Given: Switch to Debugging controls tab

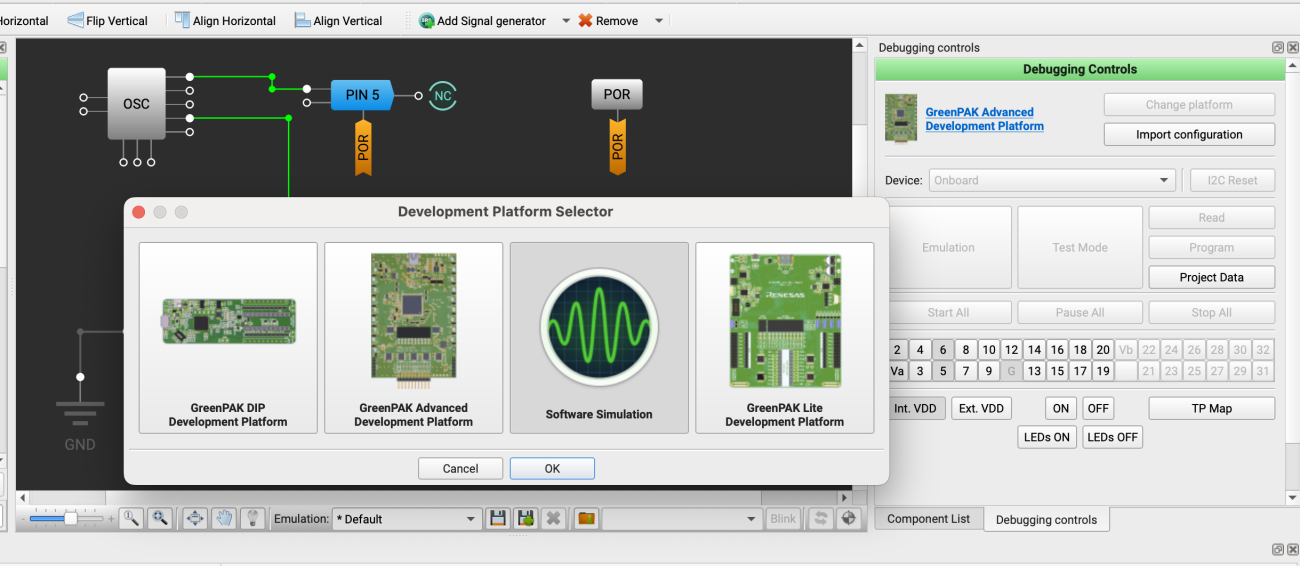Looking at the screenshot, I should (x=1046, y=519).
